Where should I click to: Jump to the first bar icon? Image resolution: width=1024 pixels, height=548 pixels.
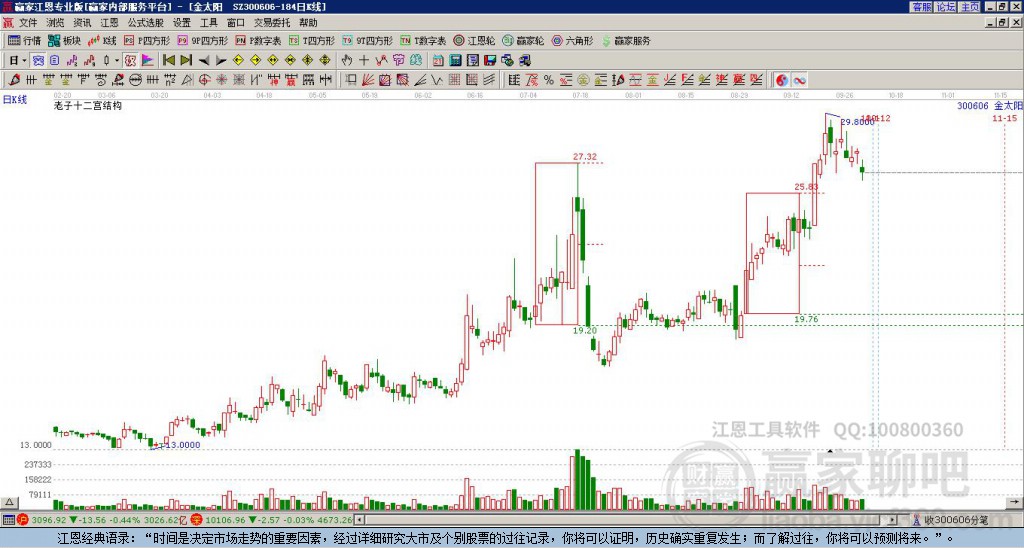coord(169,60)
